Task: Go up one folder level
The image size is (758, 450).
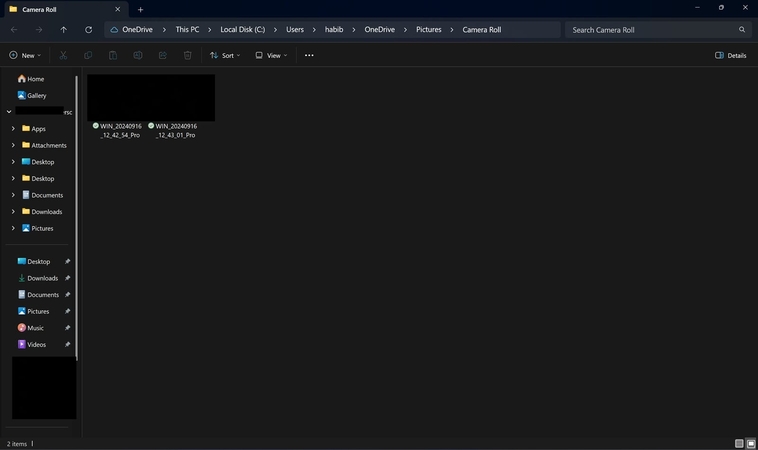Action: 63,30
